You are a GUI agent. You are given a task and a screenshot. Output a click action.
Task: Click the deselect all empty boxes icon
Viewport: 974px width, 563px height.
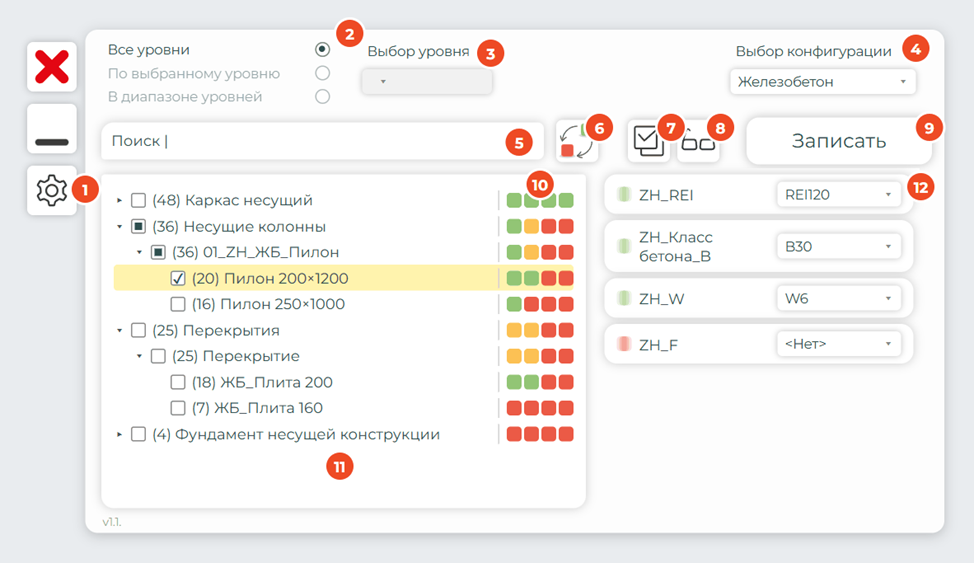coord(698,141)
